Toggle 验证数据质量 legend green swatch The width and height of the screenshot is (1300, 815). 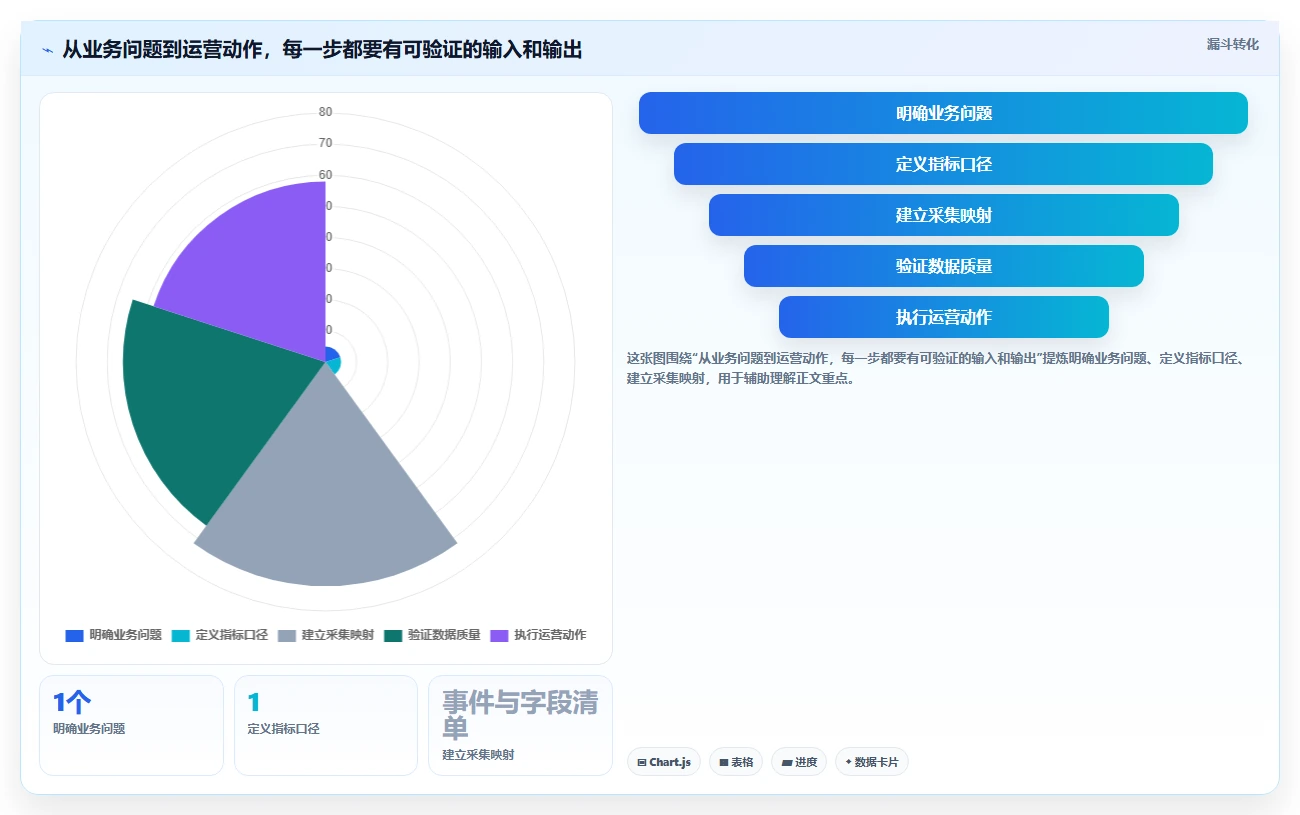coord(393,635)
